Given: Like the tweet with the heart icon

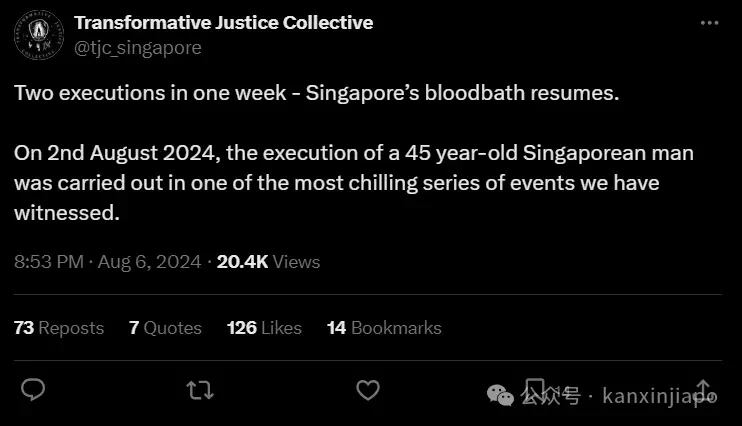Looking at the screenshot, I should pyautogui.click(x=368, y=390).
